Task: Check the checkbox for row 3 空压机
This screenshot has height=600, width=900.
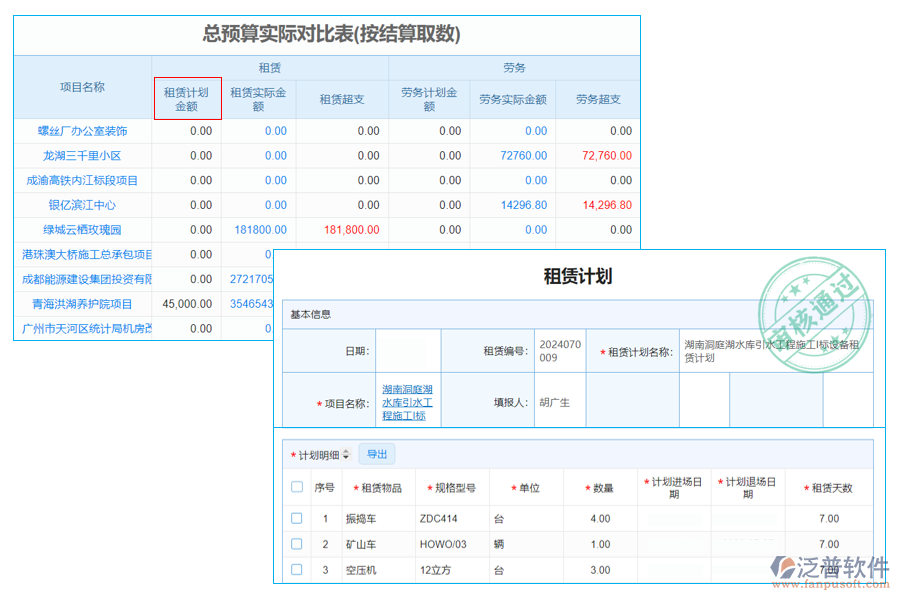Action: click(x=296, y=568)
